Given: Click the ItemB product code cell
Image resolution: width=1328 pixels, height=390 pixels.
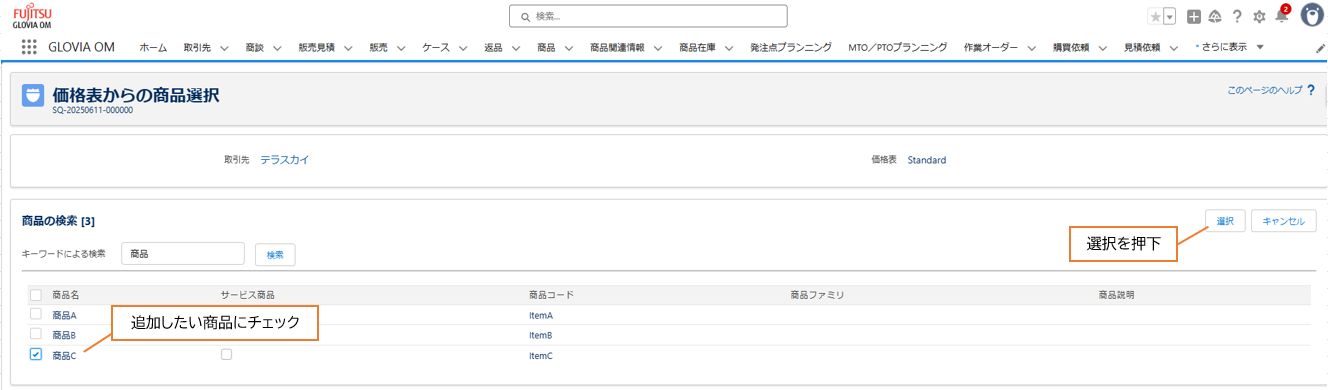Looking at the screenshot, I should 541,335.
